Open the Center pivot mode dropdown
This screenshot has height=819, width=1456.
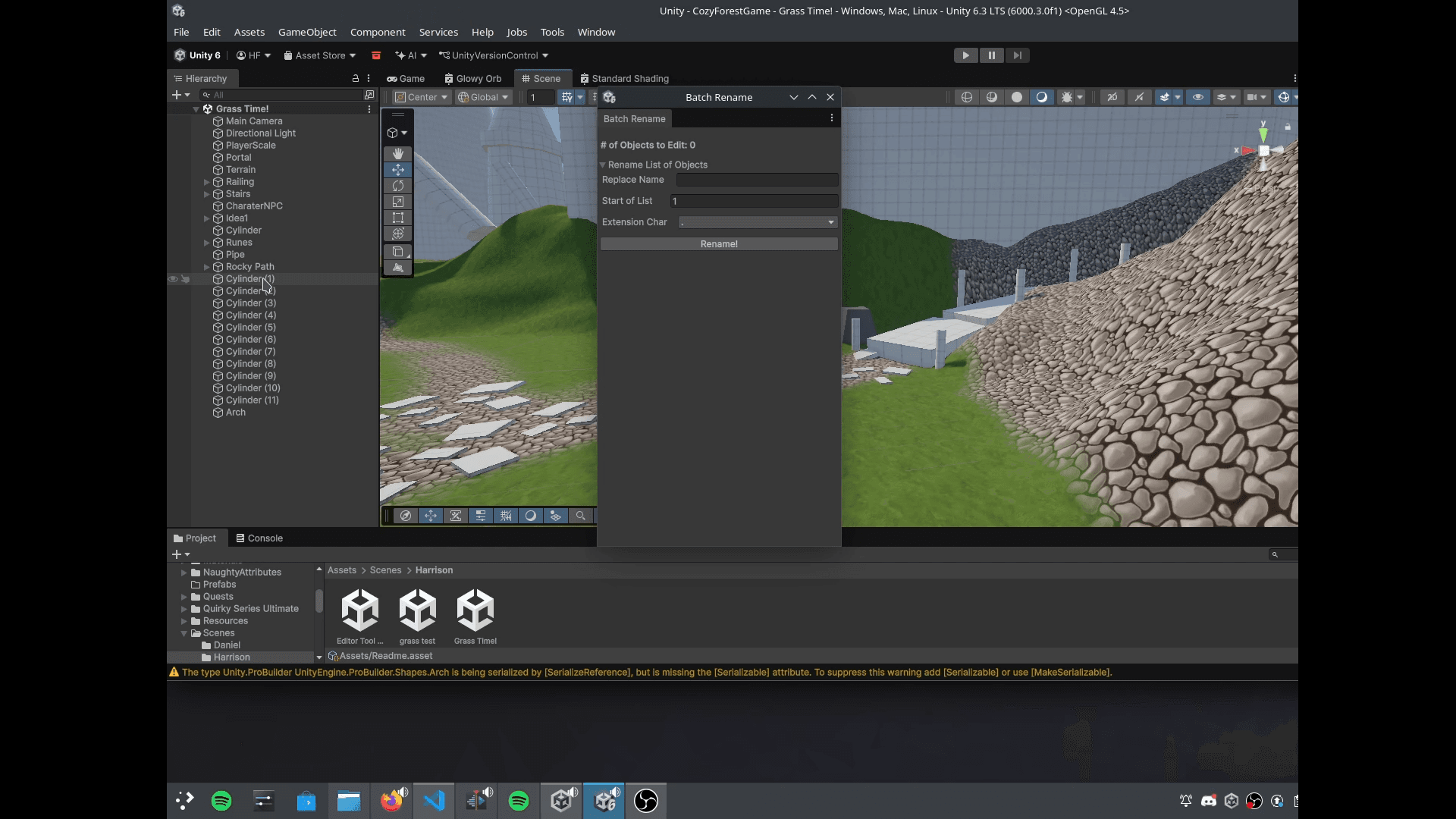(x=421, y=97)
